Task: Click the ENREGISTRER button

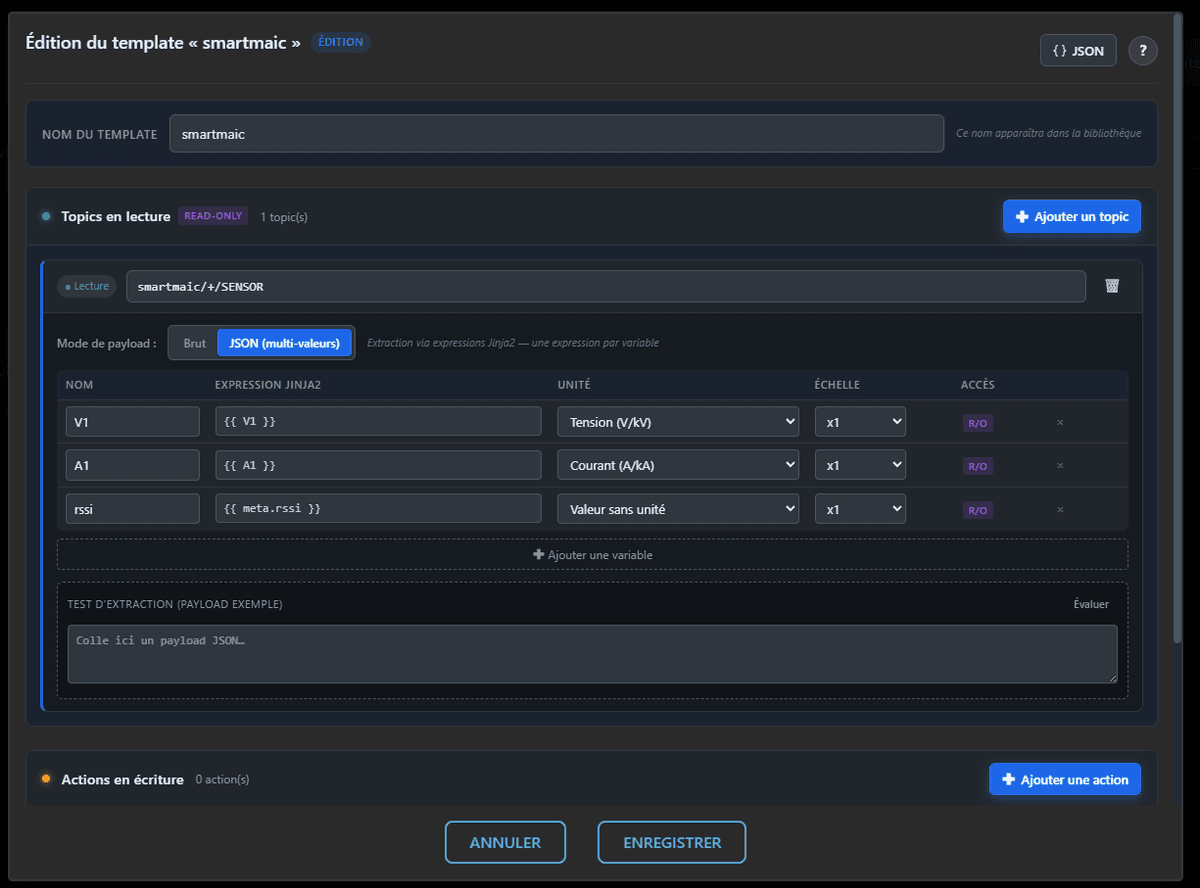Action: (x=672, y=843)
